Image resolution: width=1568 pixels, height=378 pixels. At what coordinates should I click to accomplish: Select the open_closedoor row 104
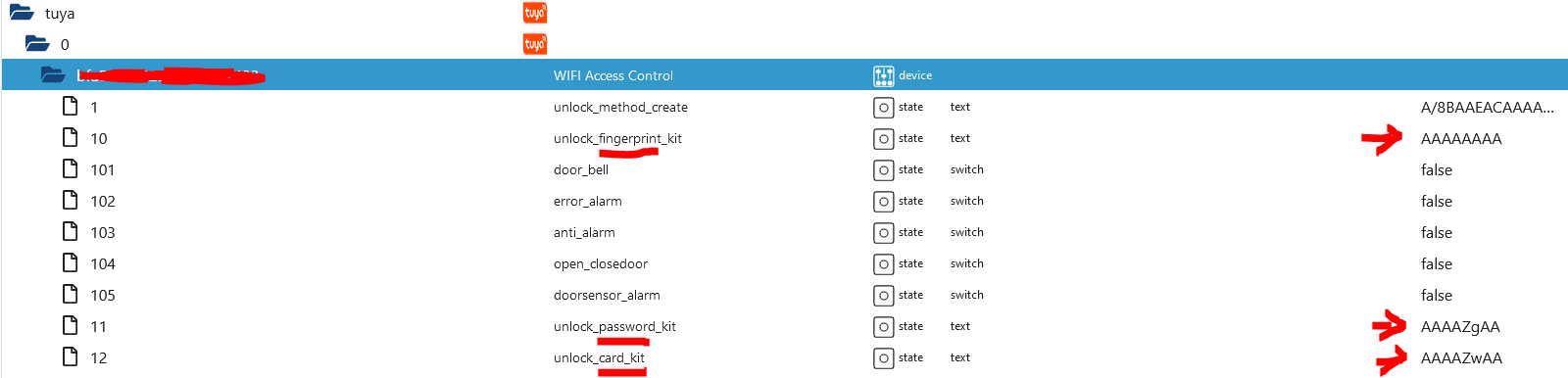click(784, 264)
